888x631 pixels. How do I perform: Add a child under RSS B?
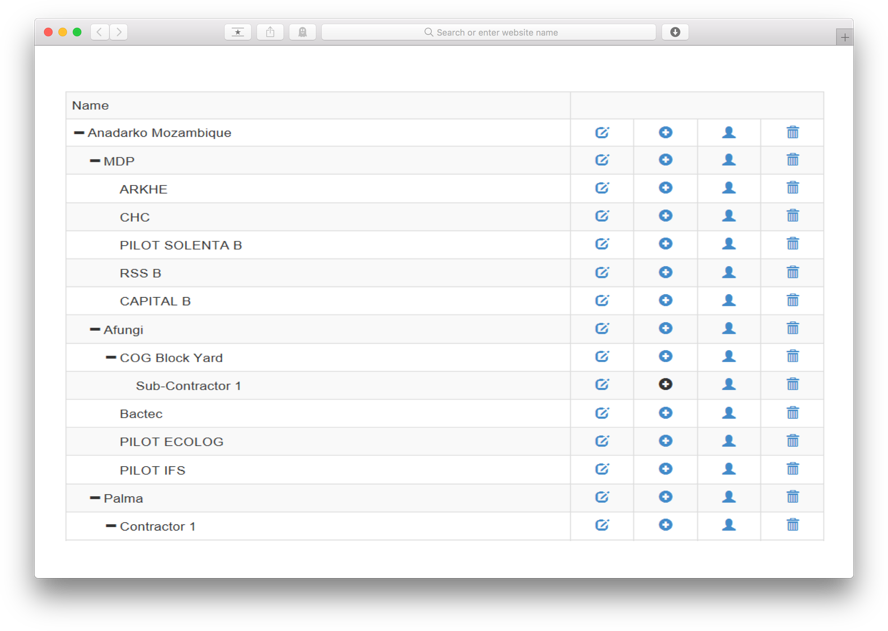[665, 272]
